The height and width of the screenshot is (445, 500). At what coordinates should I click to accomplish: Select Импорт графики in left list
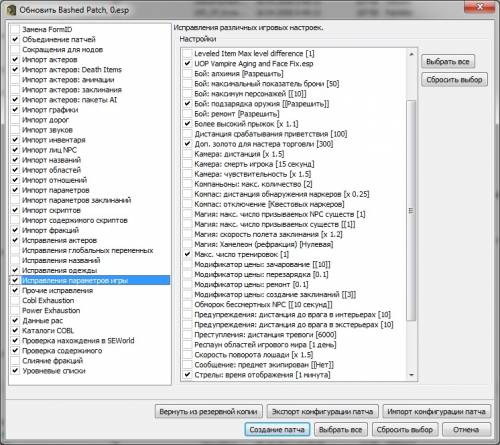(x=50, y=110)
